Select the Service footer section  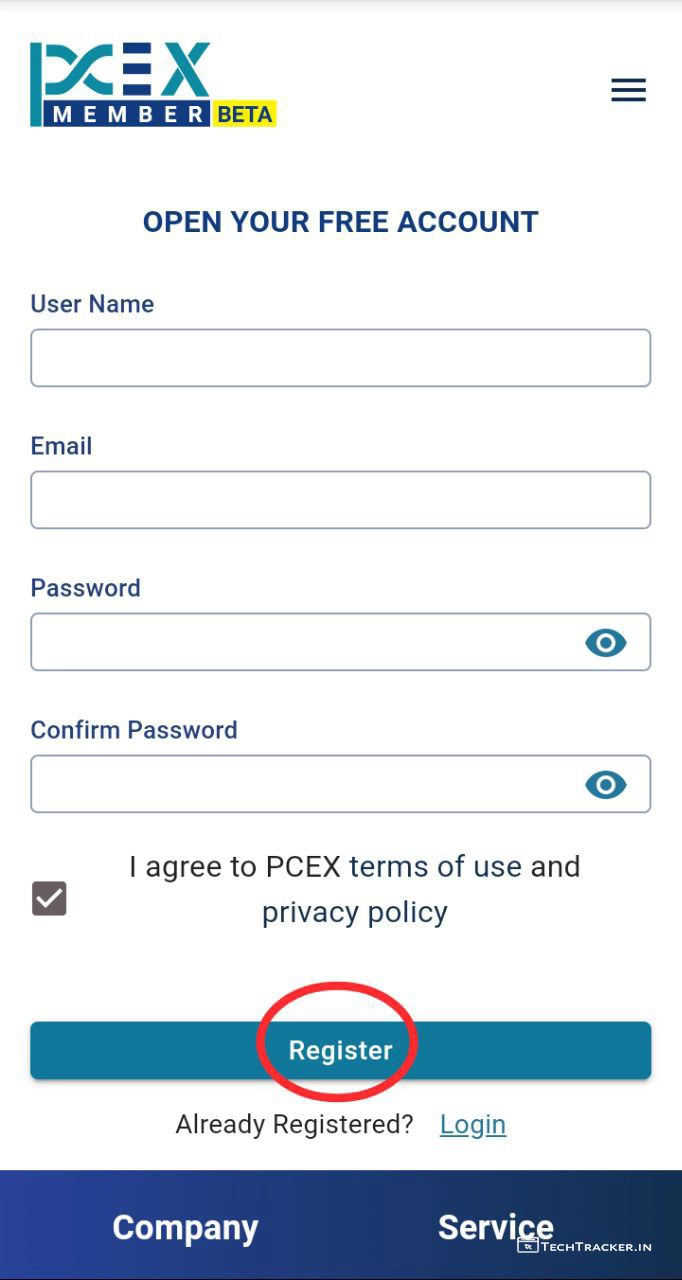click(495, 1227)
